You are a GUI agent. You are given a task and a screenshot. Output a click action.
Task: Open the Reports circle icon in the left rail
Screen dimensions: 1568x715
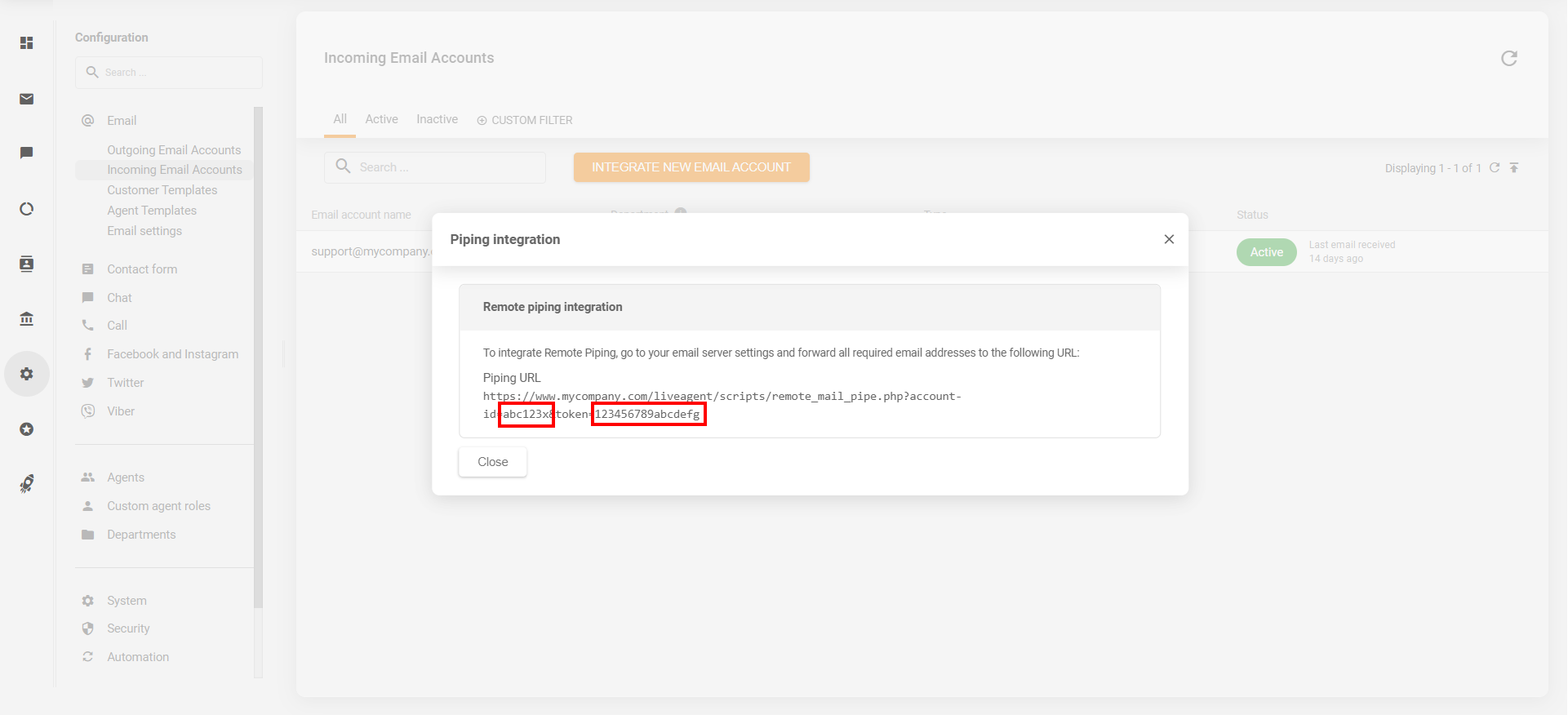pyautogui.click(x=27, y=209)
